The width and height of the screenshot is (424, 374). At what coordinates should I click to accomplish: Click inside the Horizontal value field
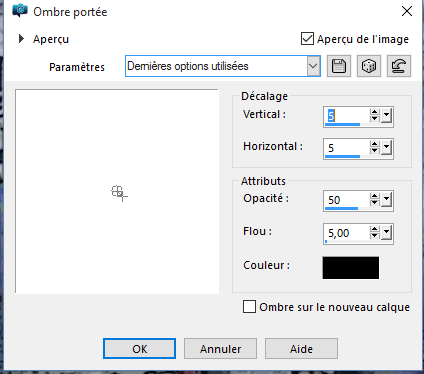pos(347,148)
